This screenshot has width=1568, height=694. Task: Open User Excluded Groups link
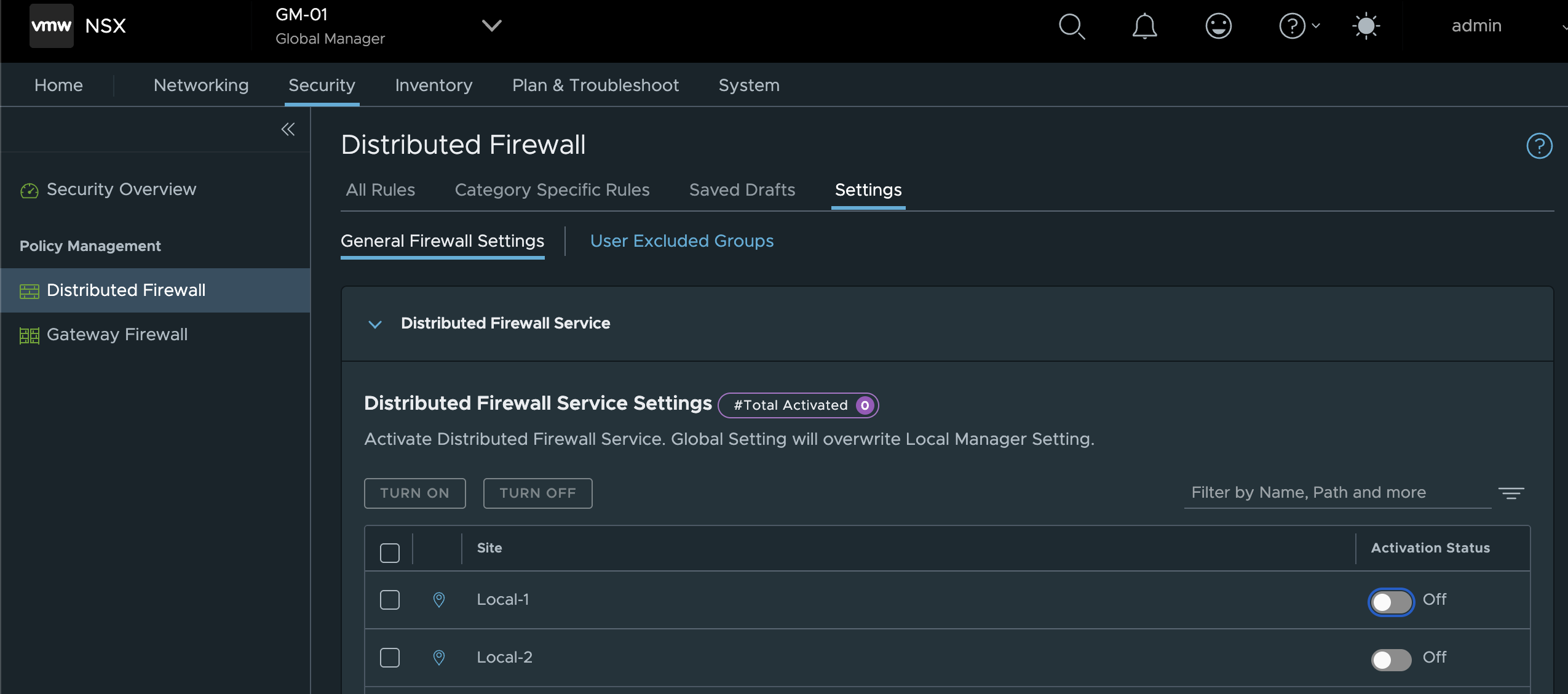click(x=681, y=241)
